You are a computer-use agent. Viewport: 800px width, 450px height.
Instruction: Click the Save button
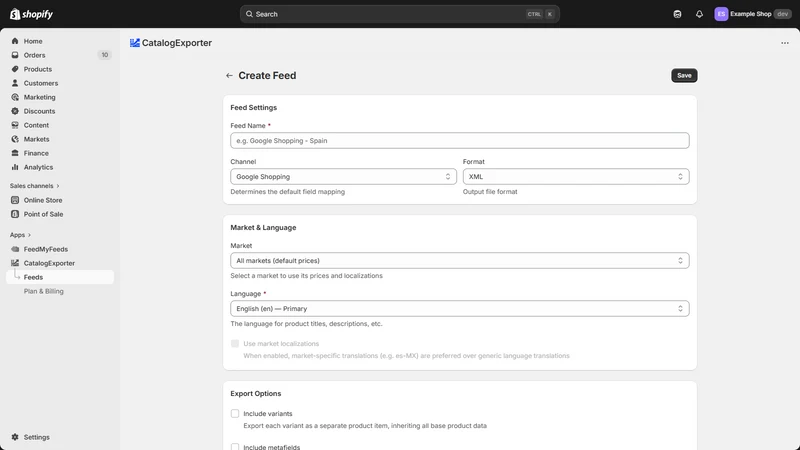[x=684, y=76]
